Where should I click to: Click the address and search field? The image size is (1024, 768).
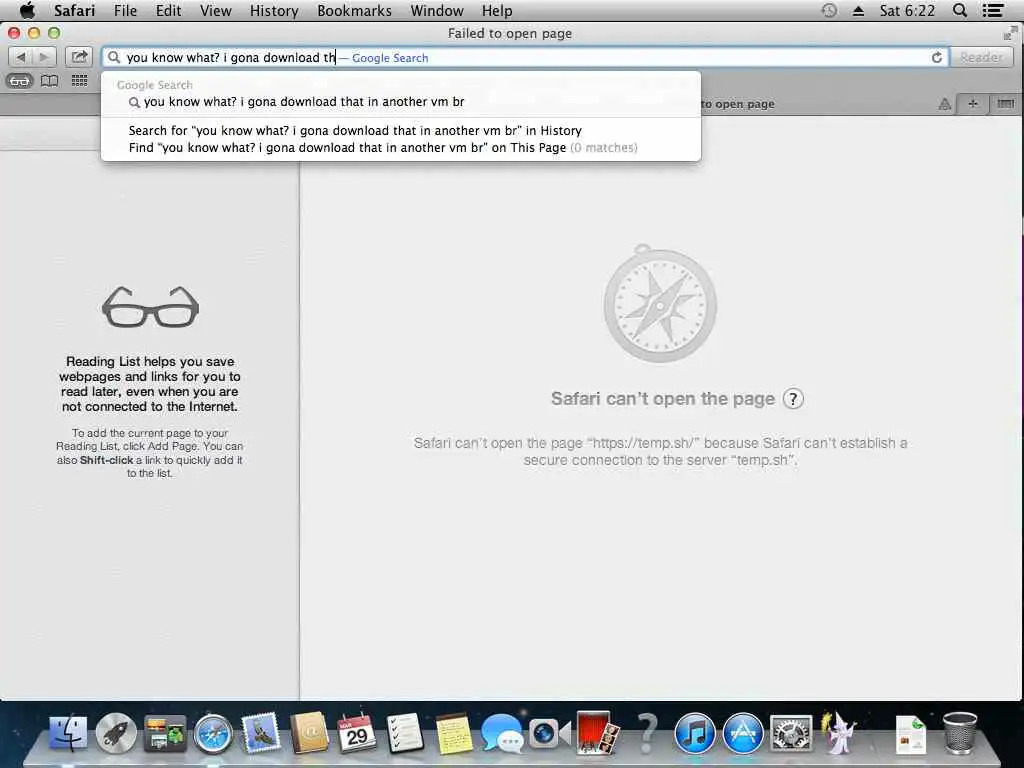click(x=525, y=57)
